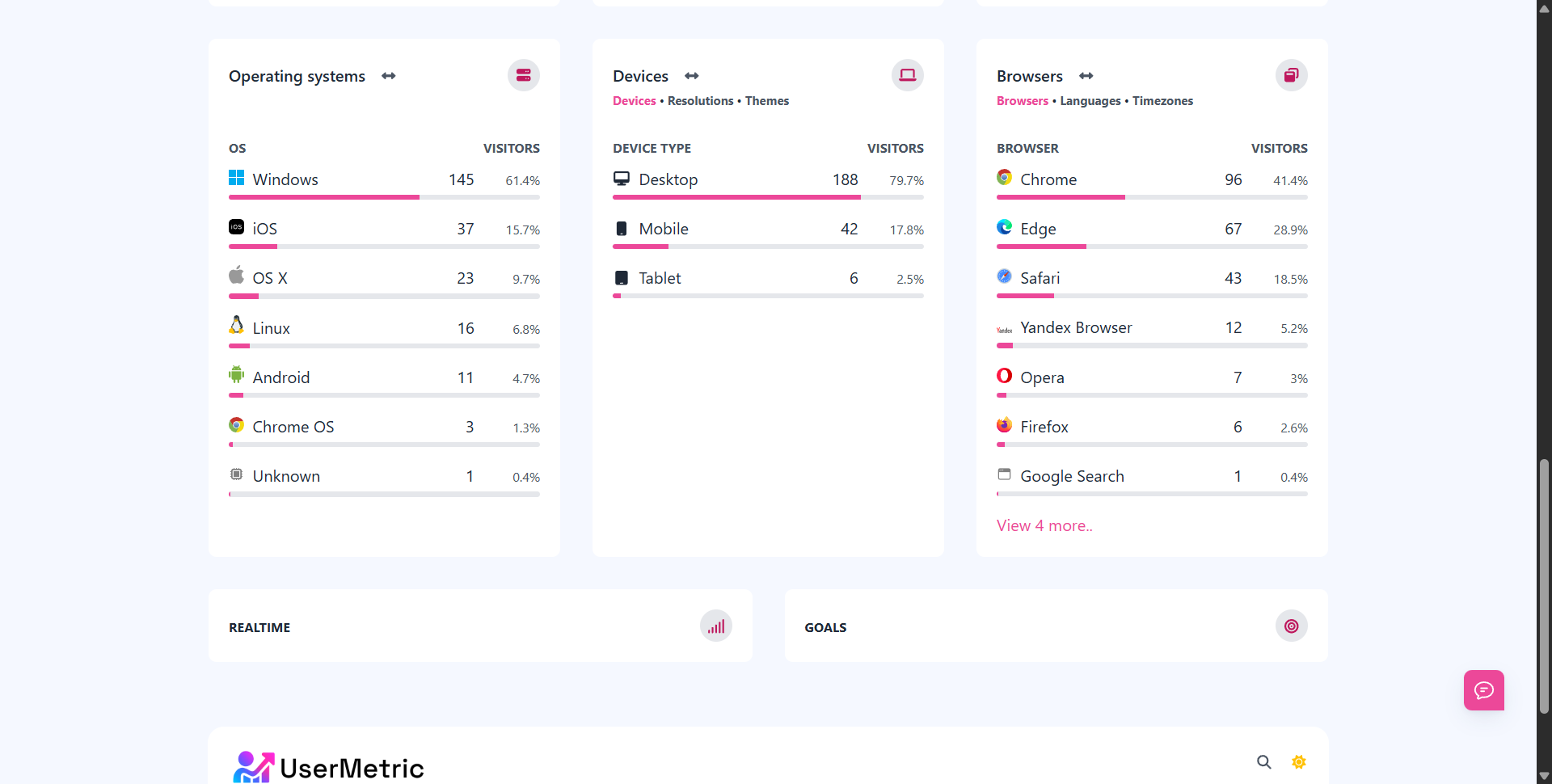The width and height of the screenshot is (1552, 784).
Task: Click the Operating systems card title
Action: tap(297, 76)
